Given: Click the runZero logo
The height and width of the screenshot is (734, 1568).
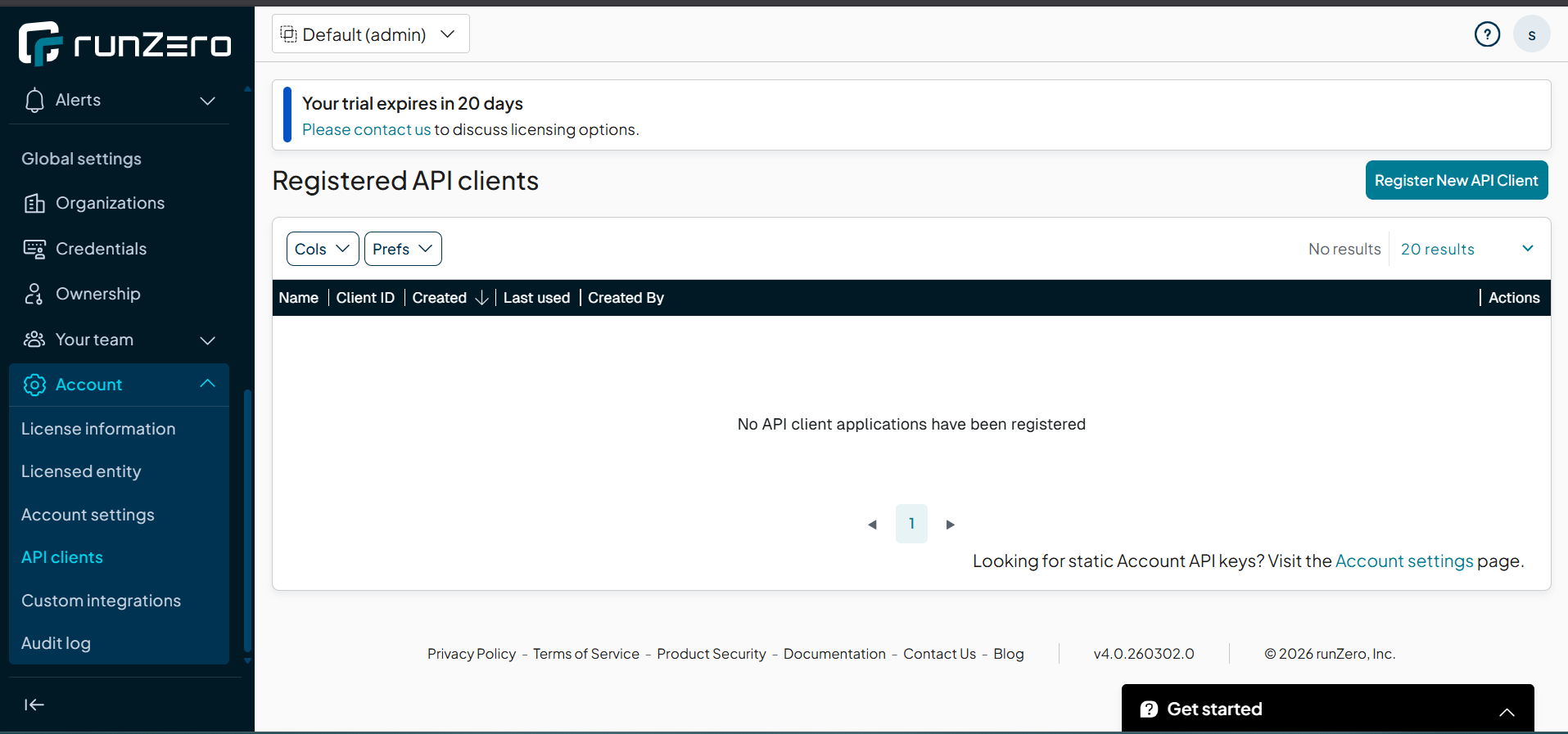Looking at the screenshot, I should (x=124, y=43).
